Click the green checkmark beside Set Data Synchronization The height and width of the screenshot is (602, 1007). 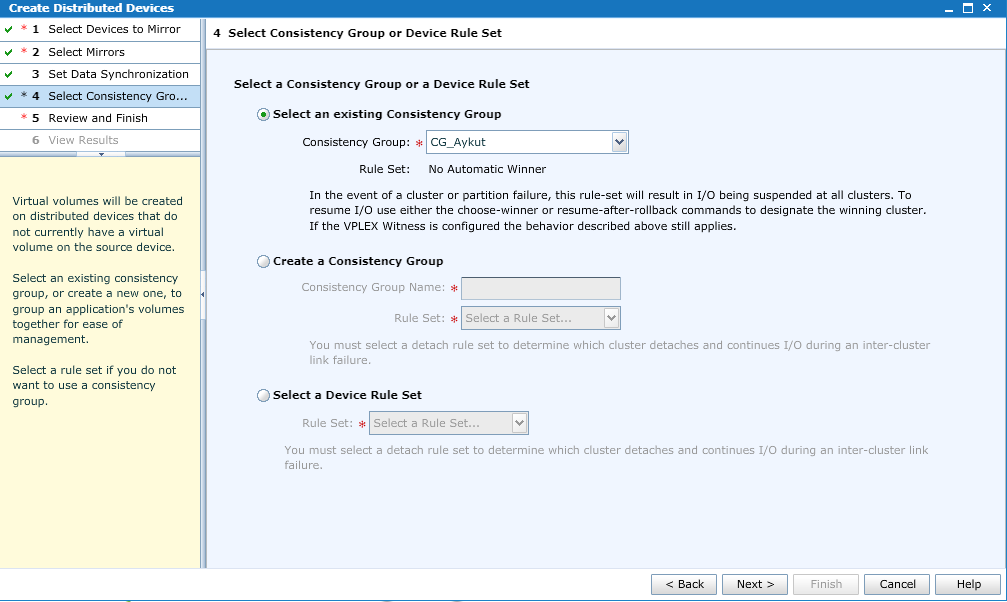[8, 75]
